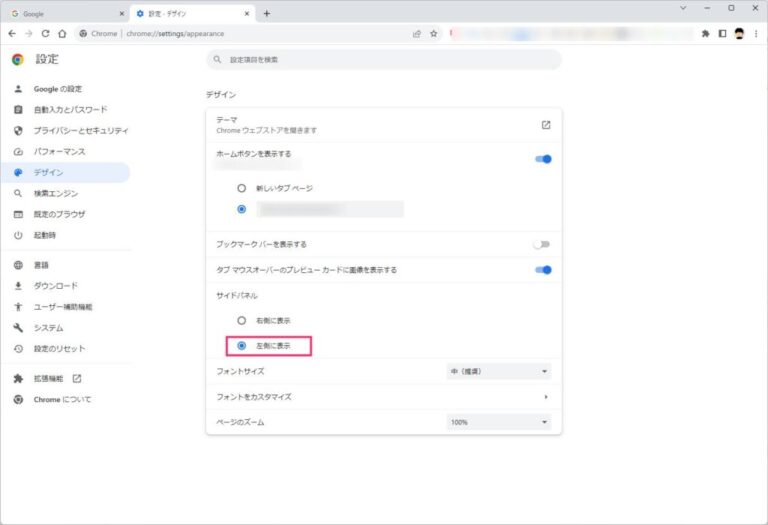Click the 設定項目を検索 search field
The image size is (768, 525).
coord(384,60)
